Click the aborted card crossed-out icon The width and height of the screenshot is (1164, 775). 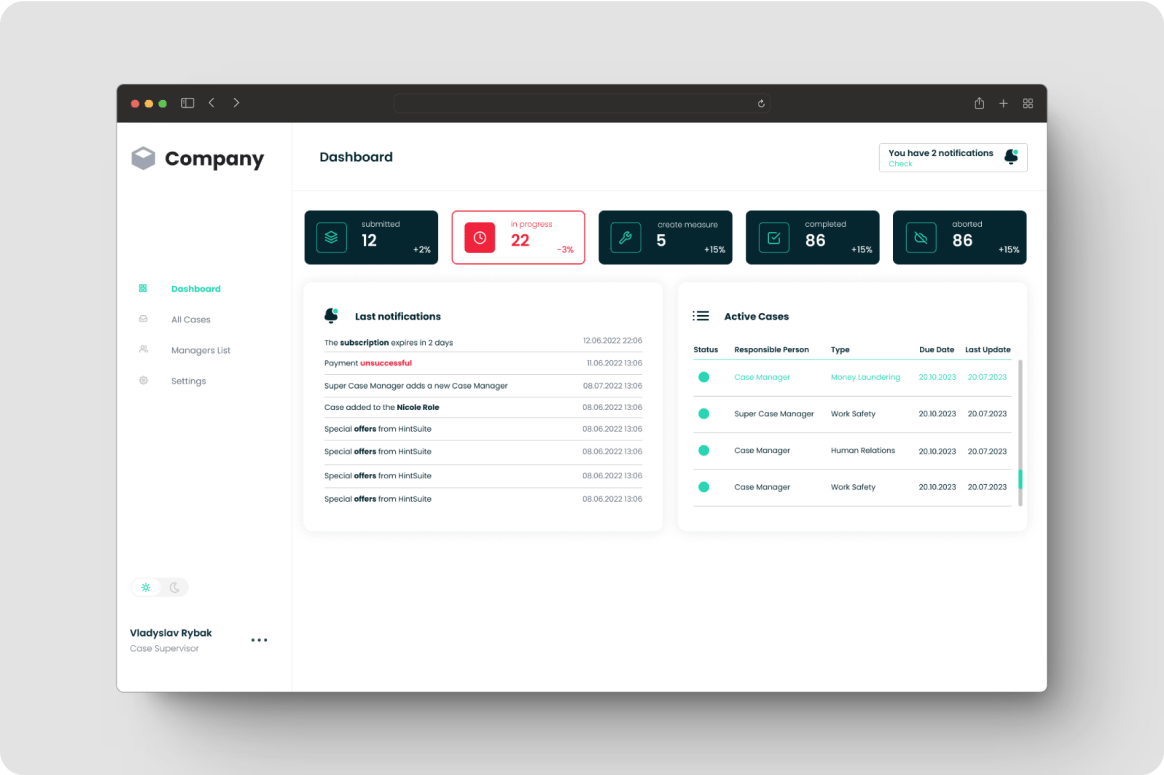[920, 238]
